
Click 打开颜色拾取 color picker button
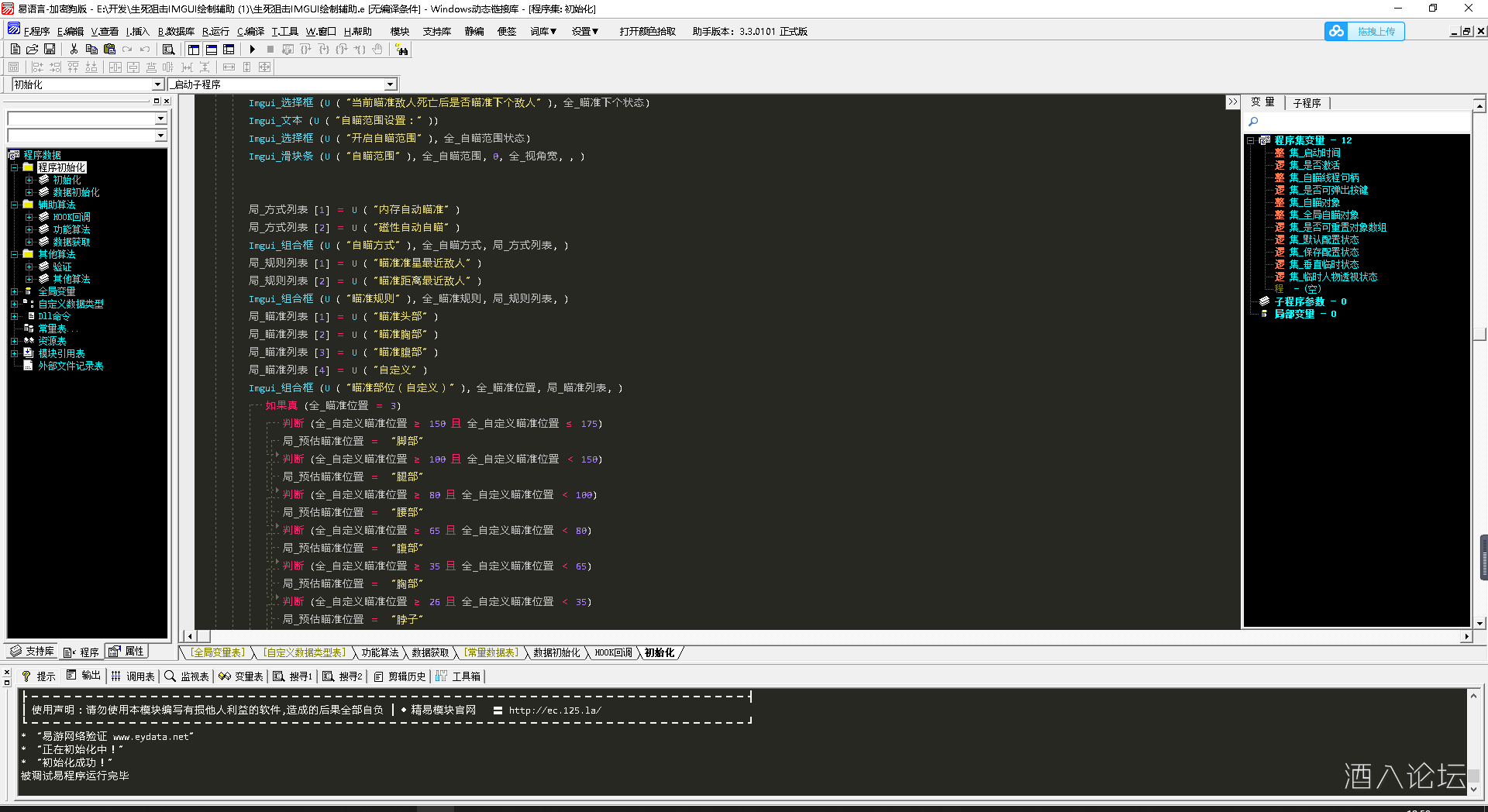648,31
